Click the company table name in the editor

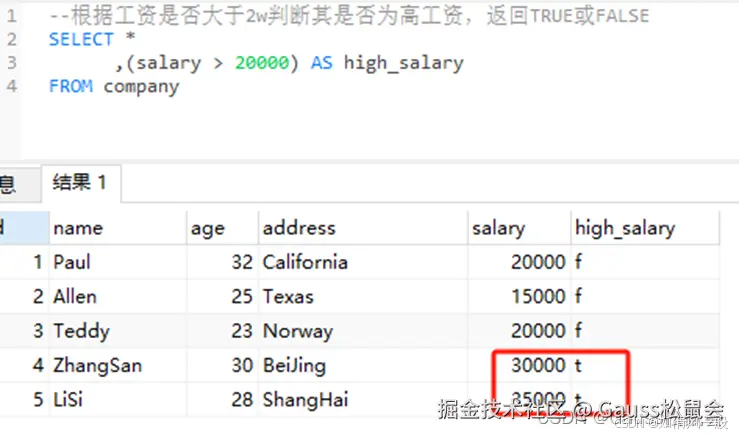tap(141, 87)
